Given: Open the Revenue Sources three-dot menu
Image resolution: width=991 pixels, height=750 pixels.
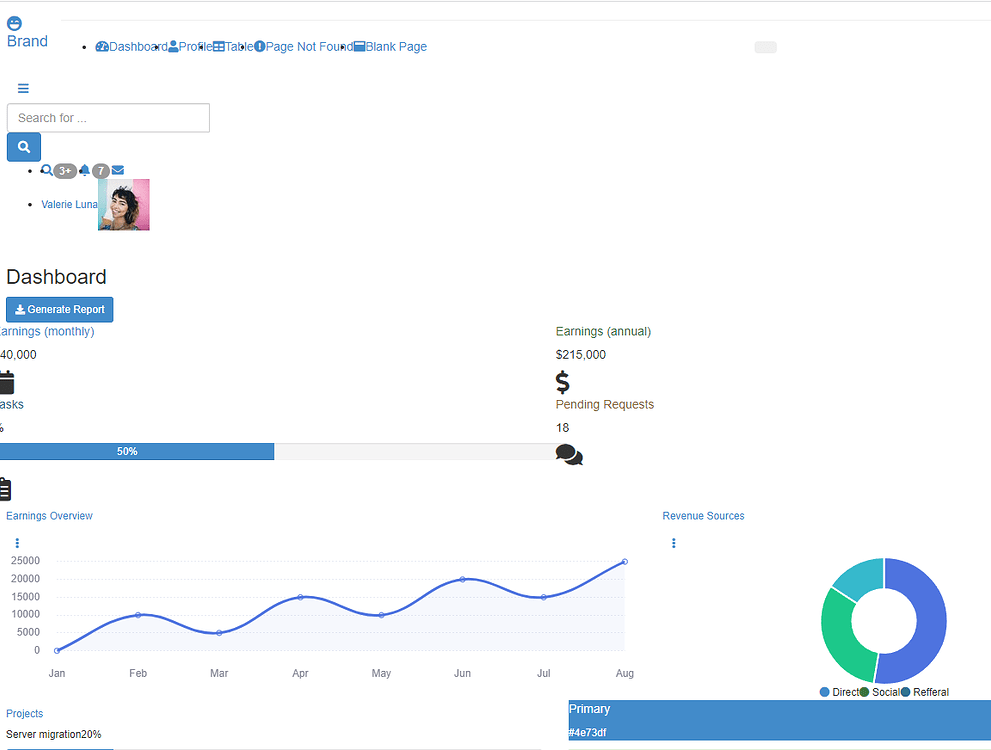Looking at the screenshot, I should (673, 543).
